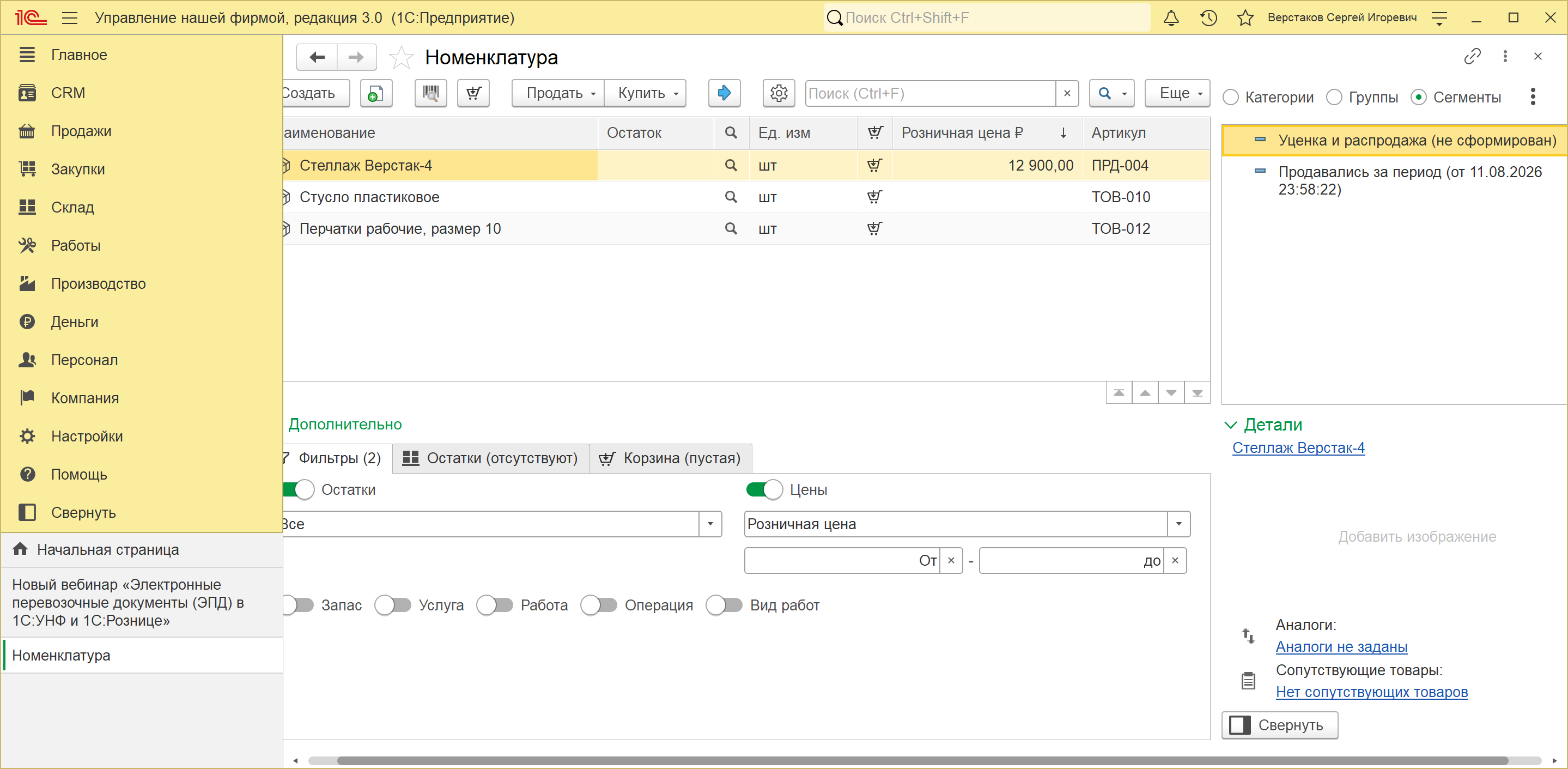Open the main hamburger menu in title bar

click(70, 17)
